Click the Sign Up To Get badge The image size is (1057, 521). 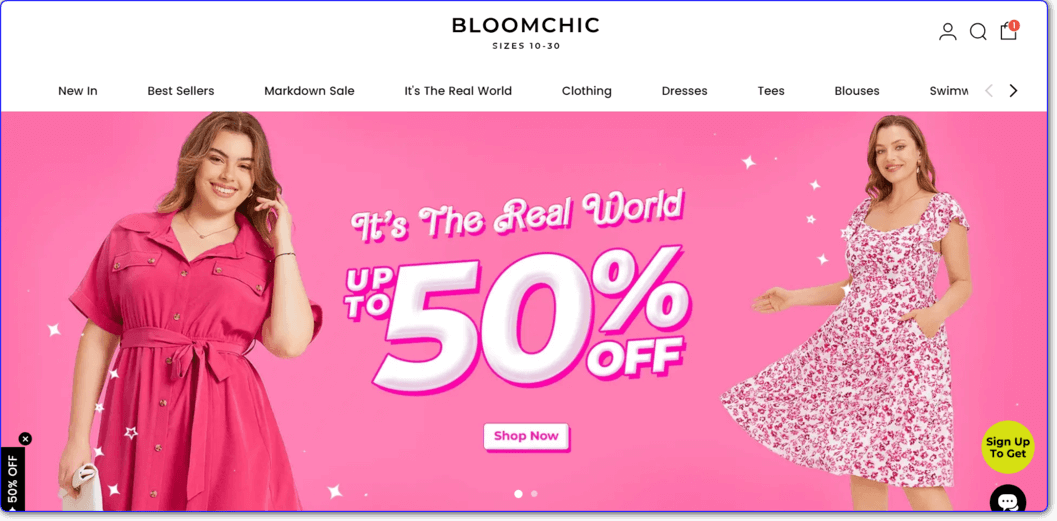(1008, 447)
